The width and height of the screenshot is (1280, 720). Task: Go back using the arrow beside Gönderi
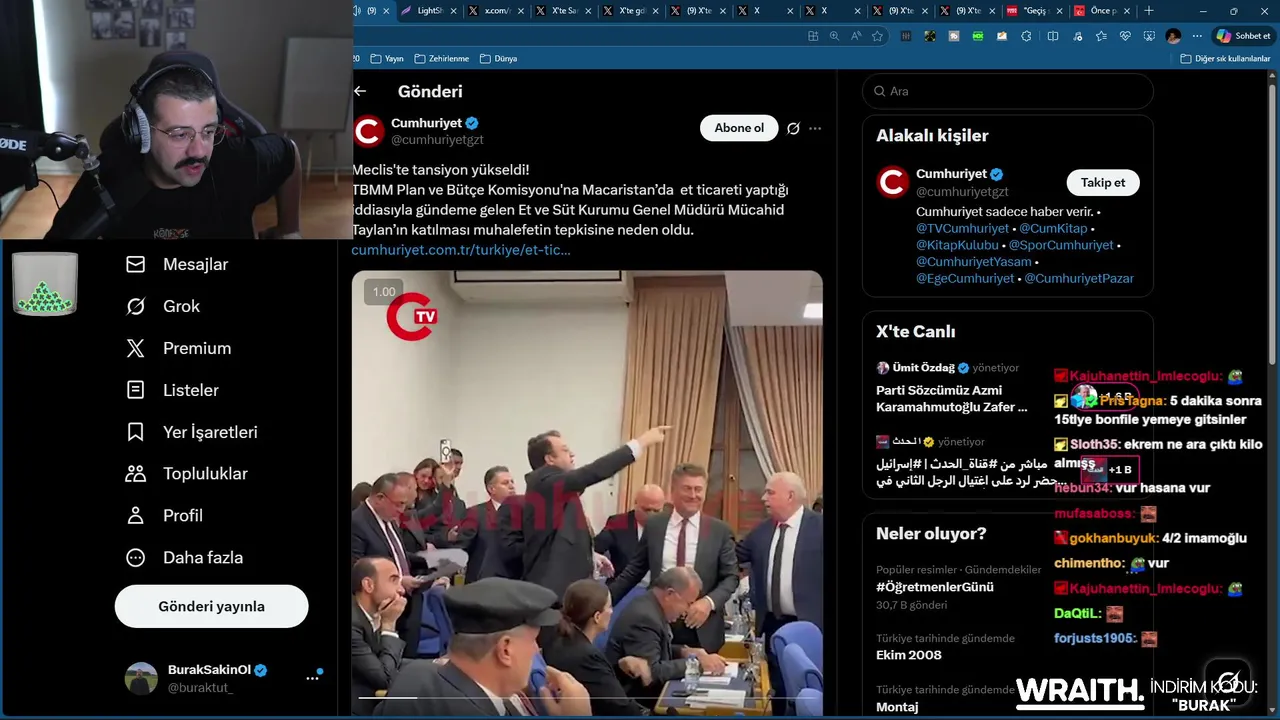click(x=360, y=91)
